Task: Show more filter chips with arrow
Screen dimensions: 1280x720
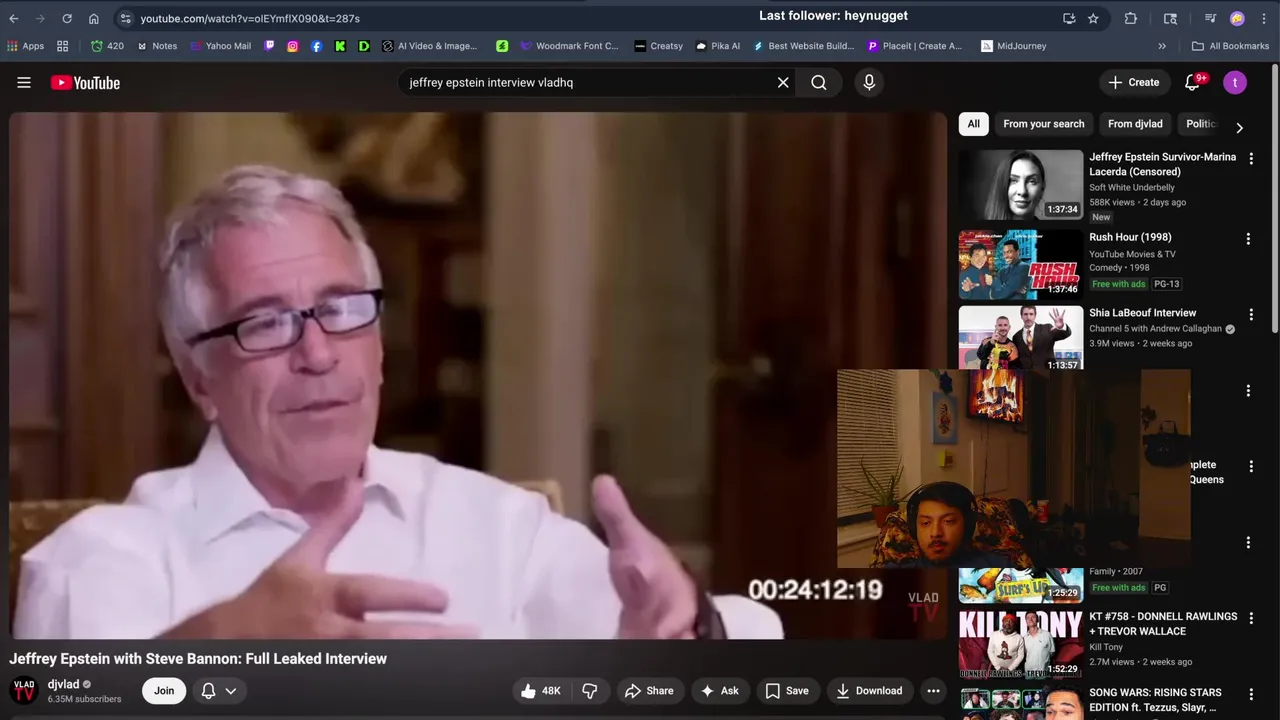Action: coord(1239,127)
